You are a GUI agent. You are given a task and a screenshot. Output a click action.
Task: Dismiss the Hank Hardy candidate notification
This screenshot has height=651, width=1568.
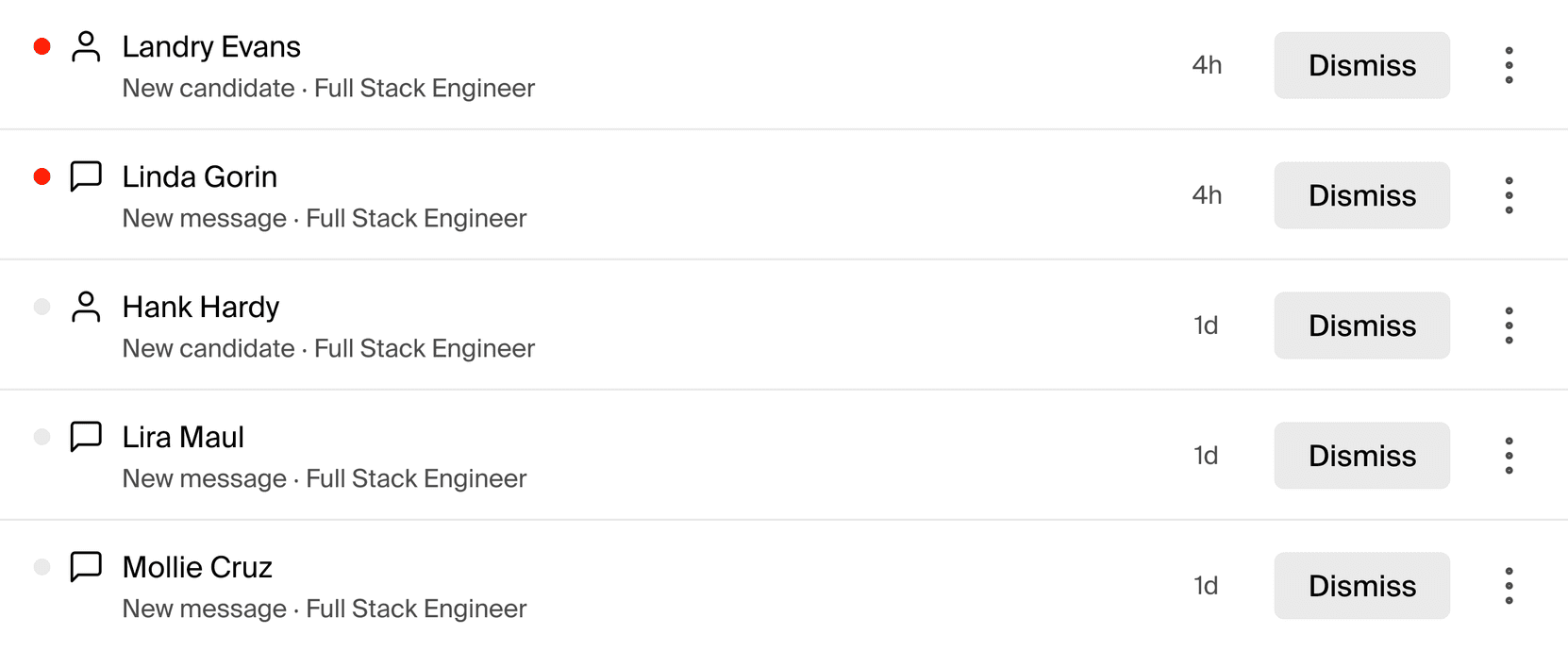tap(1361, 325)
